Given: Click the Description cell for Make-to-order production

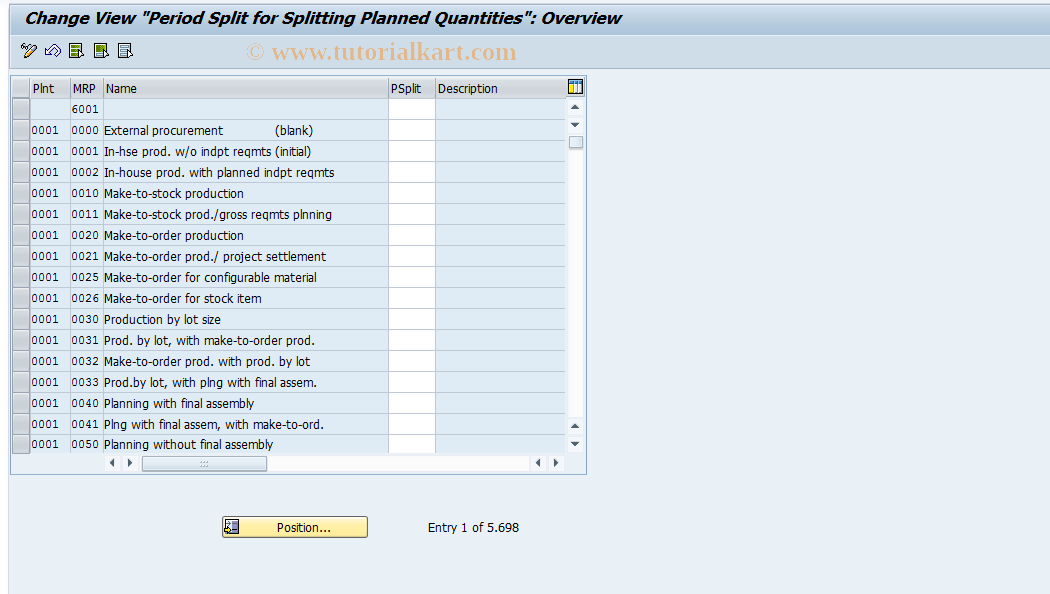Looking at the screenshot, I should (500, 235).
